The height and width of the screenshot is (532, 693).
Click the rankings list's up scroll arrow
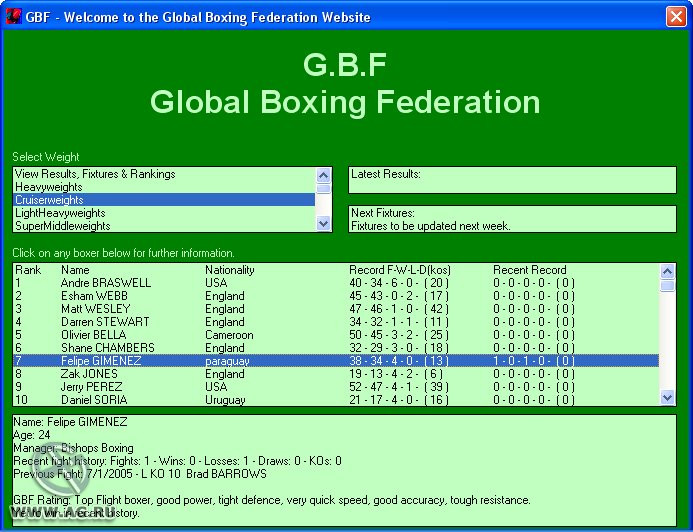(667, 271)
